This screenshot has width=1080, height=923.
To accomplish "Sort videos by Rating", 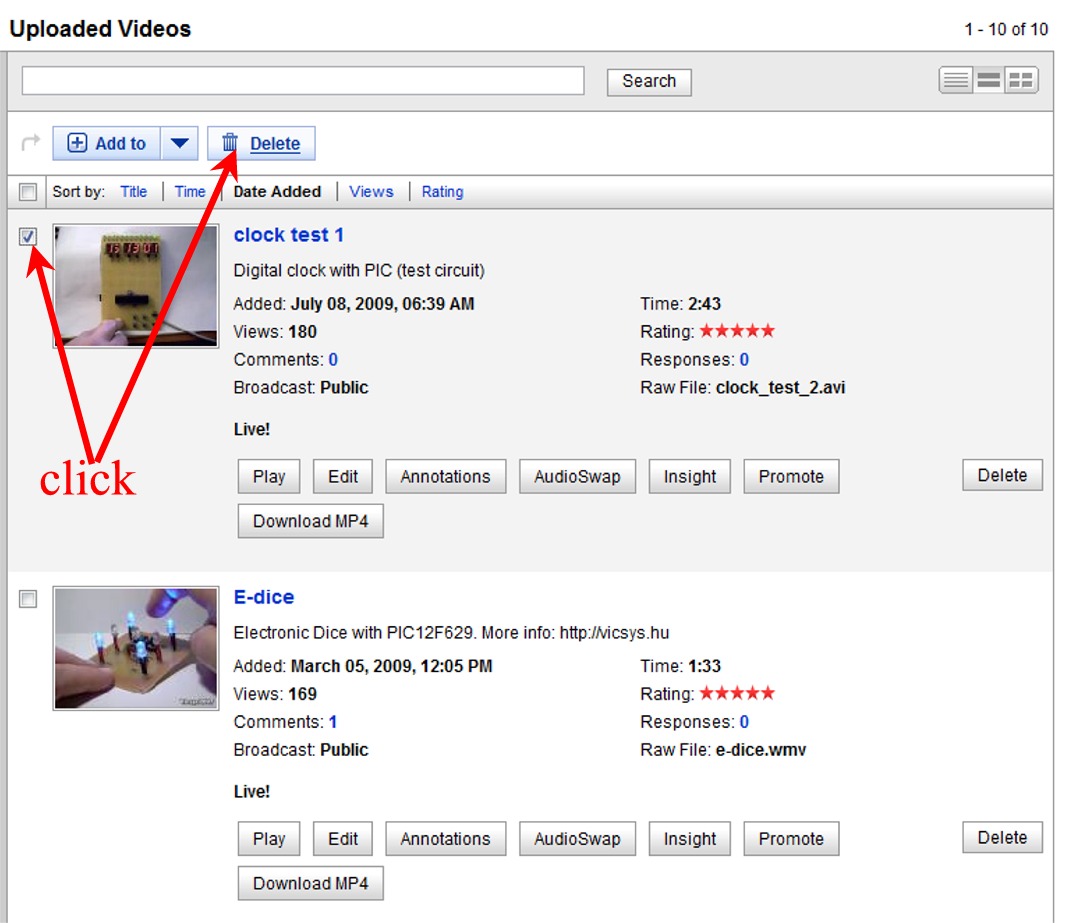I will 442,191.
